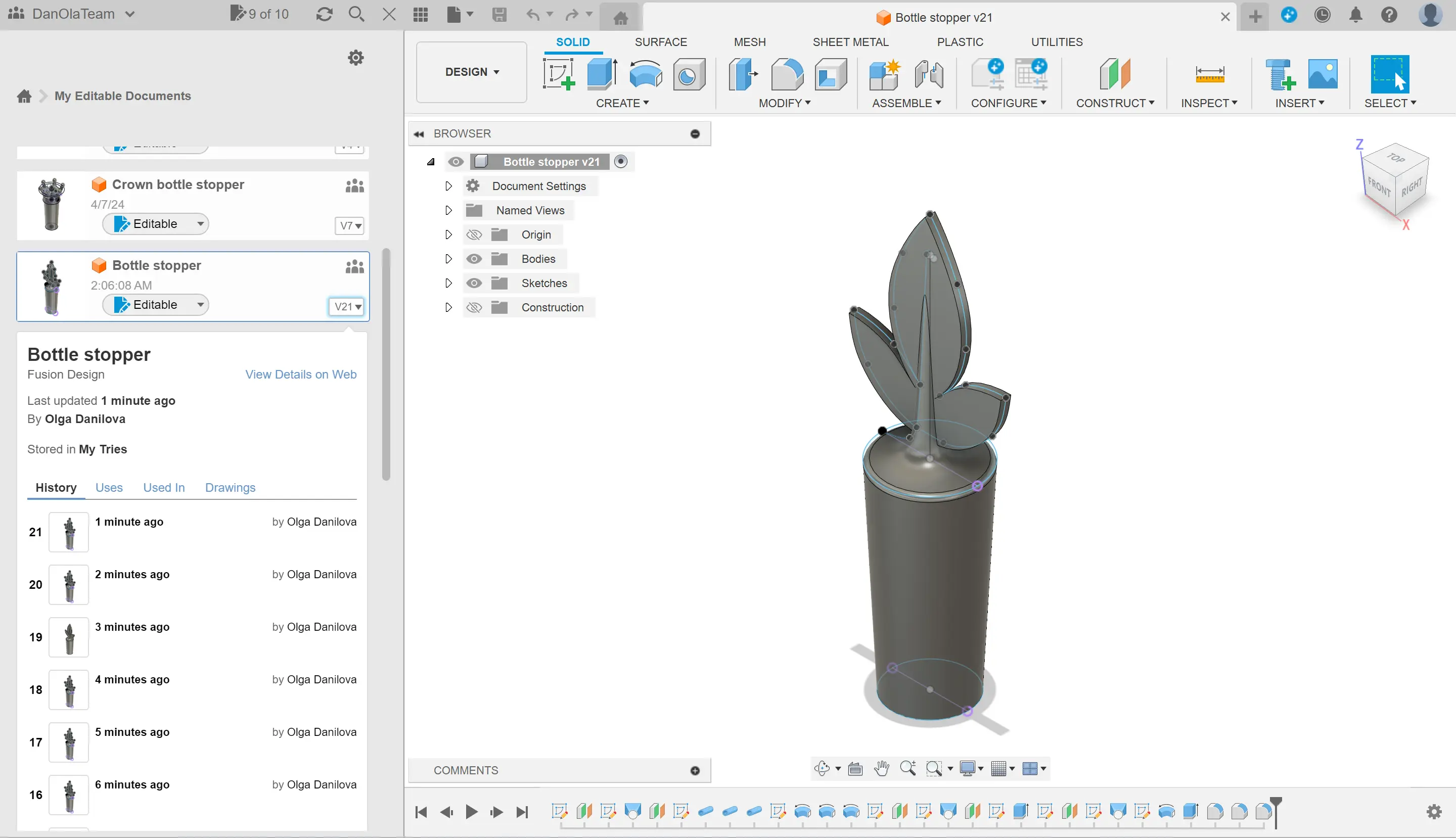
Task: Click the Insert Image canvas icon
Action: [1323, 74]
